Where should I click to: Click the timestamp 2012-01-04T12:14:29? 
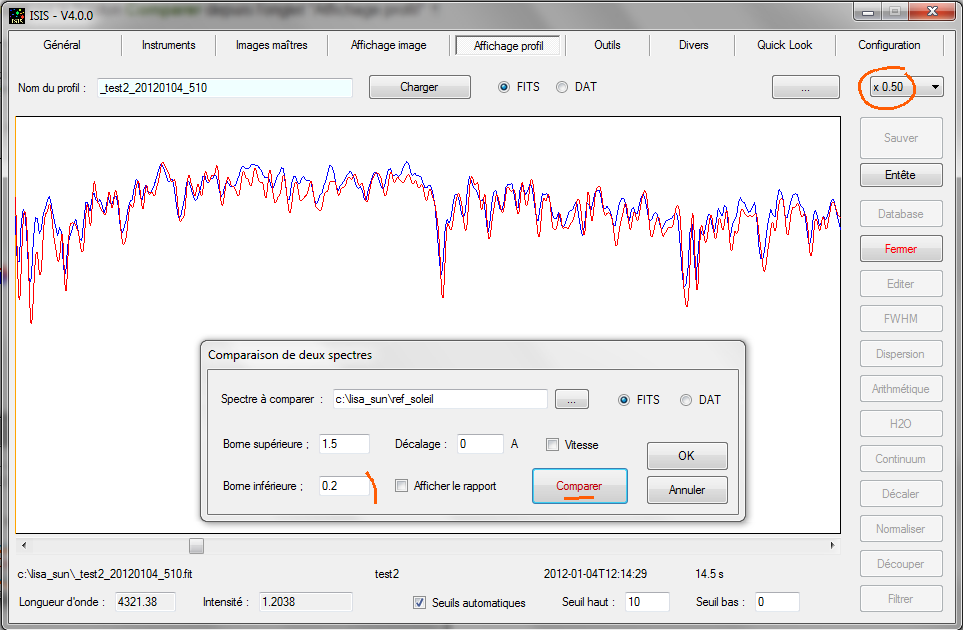coord(595,574)
